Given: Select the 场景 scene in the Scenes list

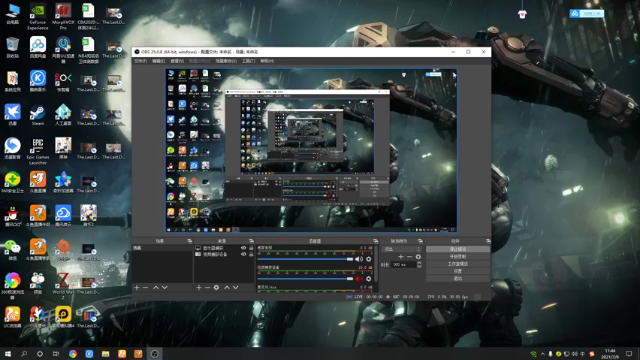Looking at the screenshot, I should click(x=162, y=248).
